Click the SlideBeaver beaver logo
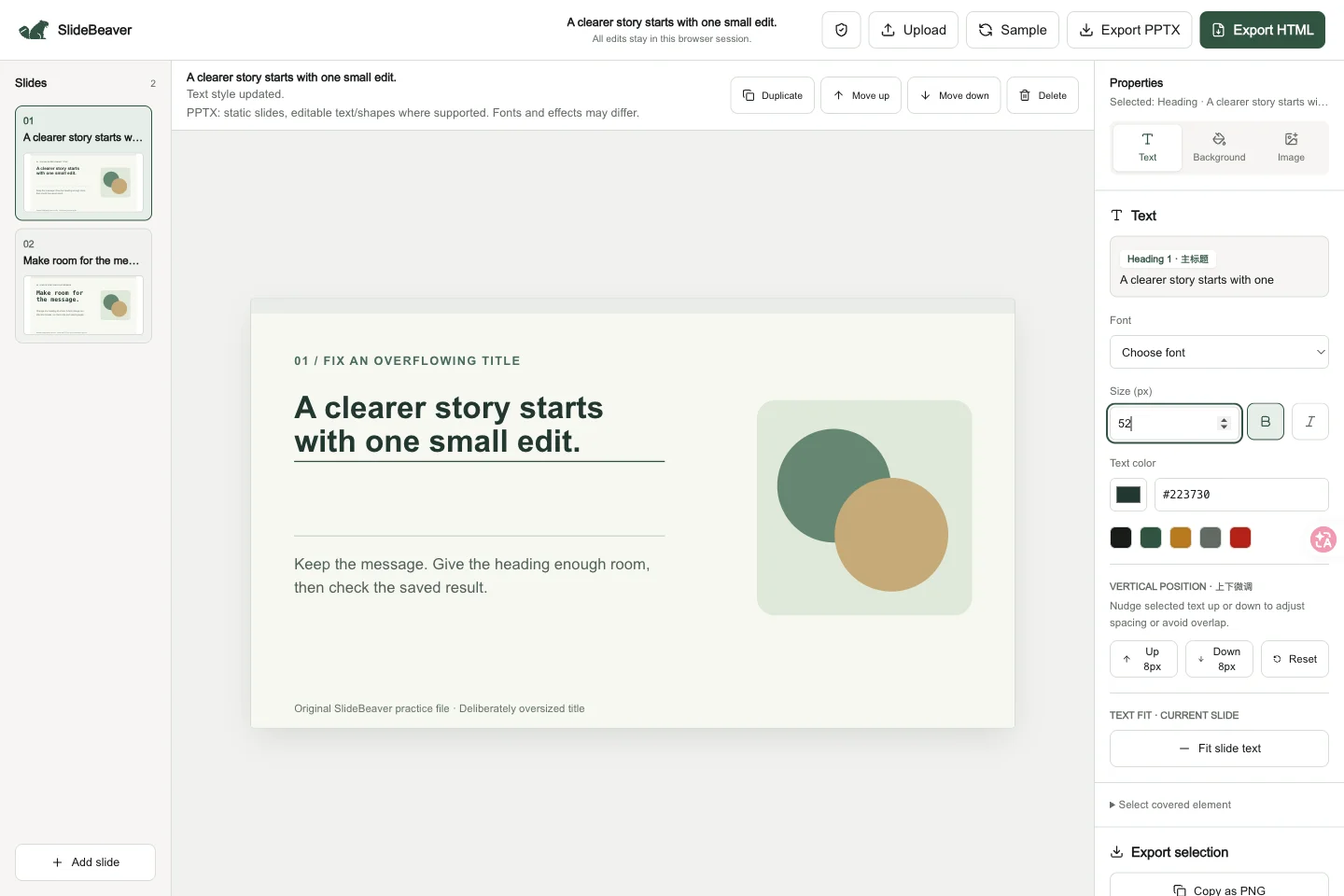Screen dimensions: 1344x896 [34, 30]
